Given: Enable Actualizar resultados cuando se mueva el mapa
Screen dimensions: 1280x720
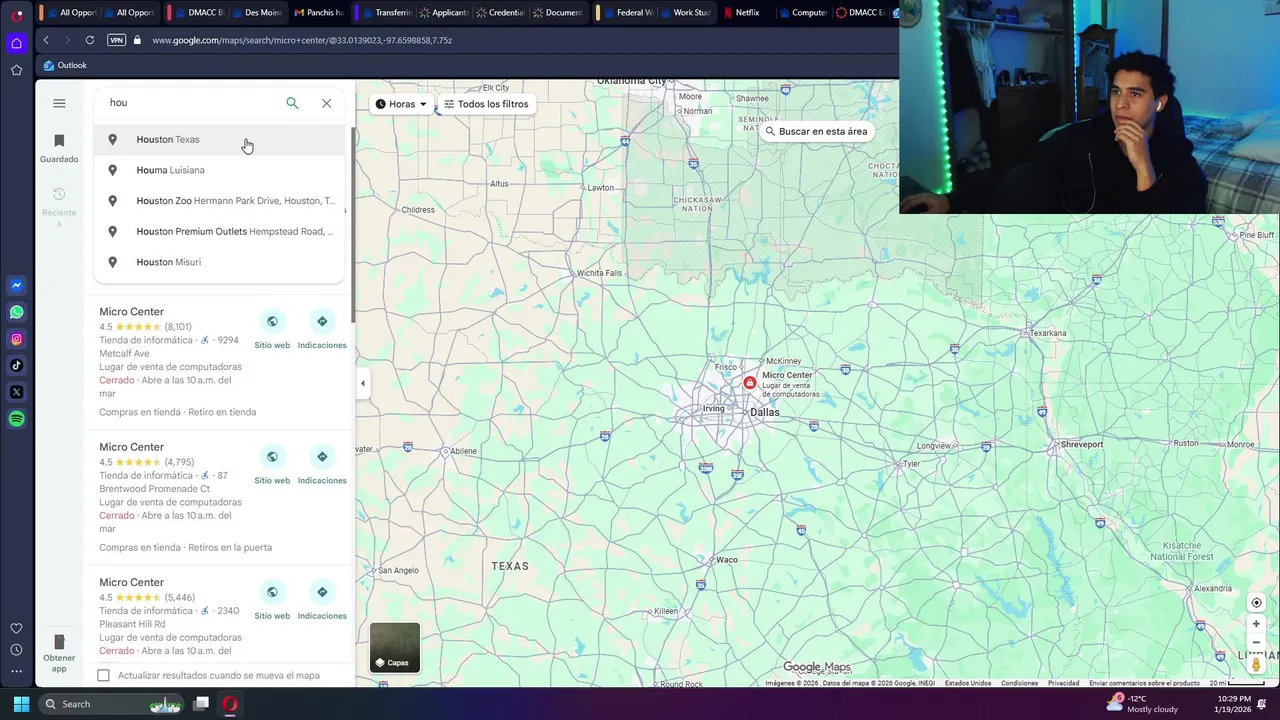Looking at the screenshot, I should tap(103, 676).
